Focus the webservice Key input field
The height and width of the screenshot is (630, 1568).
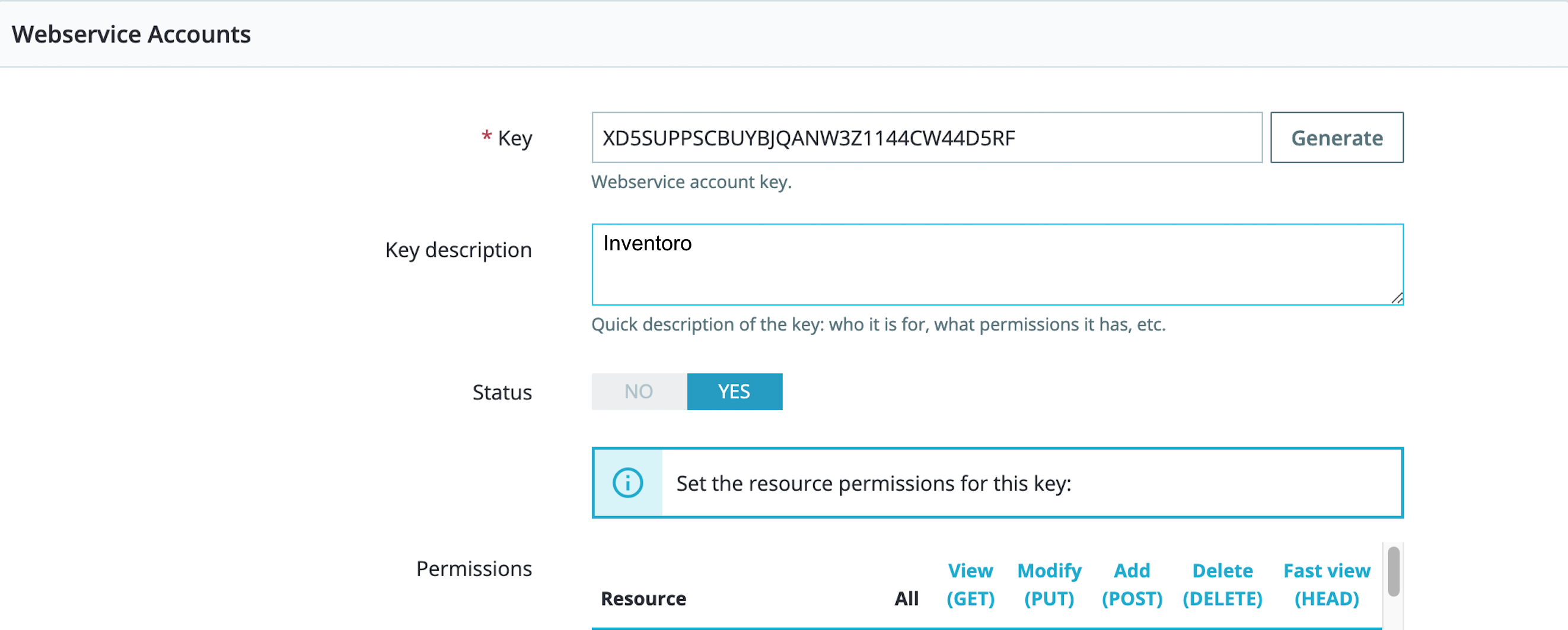tap(926, 138)
